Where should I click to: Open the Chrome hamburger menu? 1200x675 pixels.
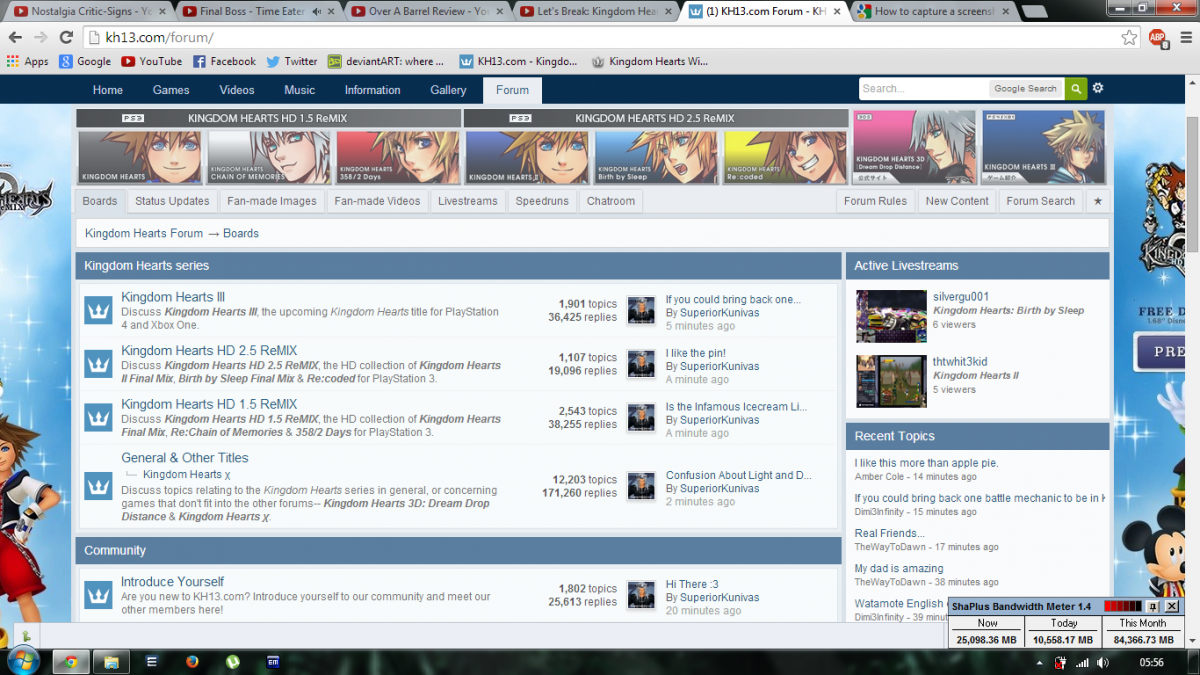[1183, 37]
